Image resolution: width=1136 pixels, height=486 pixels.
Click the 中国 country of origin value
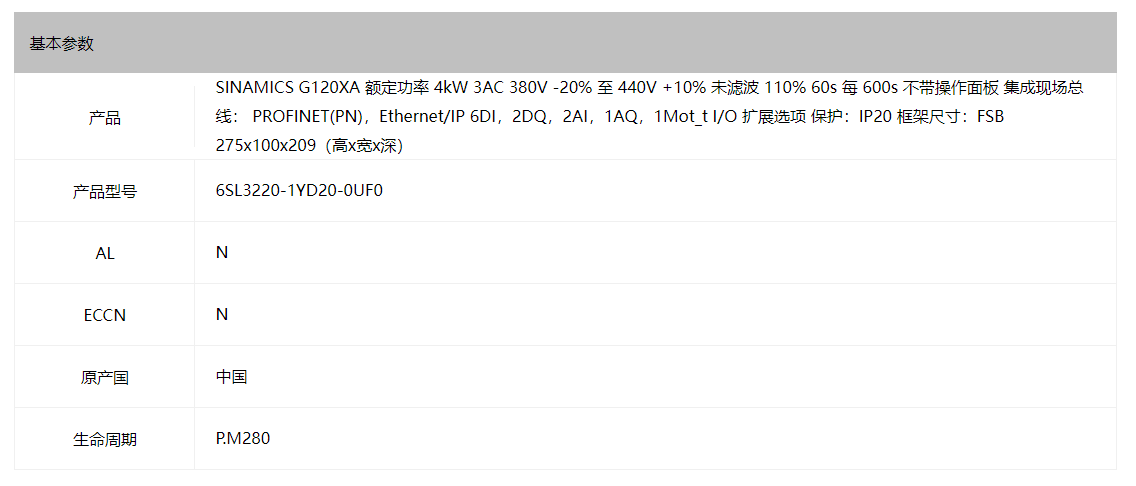pos(232,377)
